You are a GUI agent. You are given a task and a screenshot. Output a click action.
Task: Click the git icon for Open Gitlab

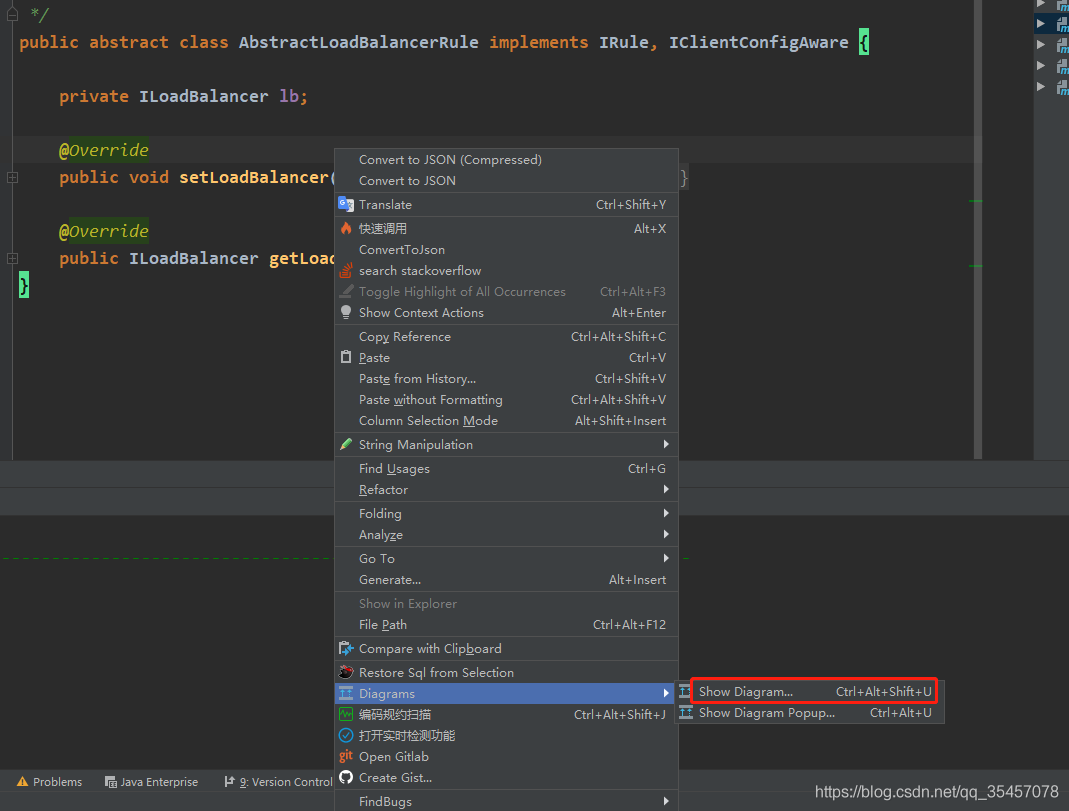click(x=346, y=756)
